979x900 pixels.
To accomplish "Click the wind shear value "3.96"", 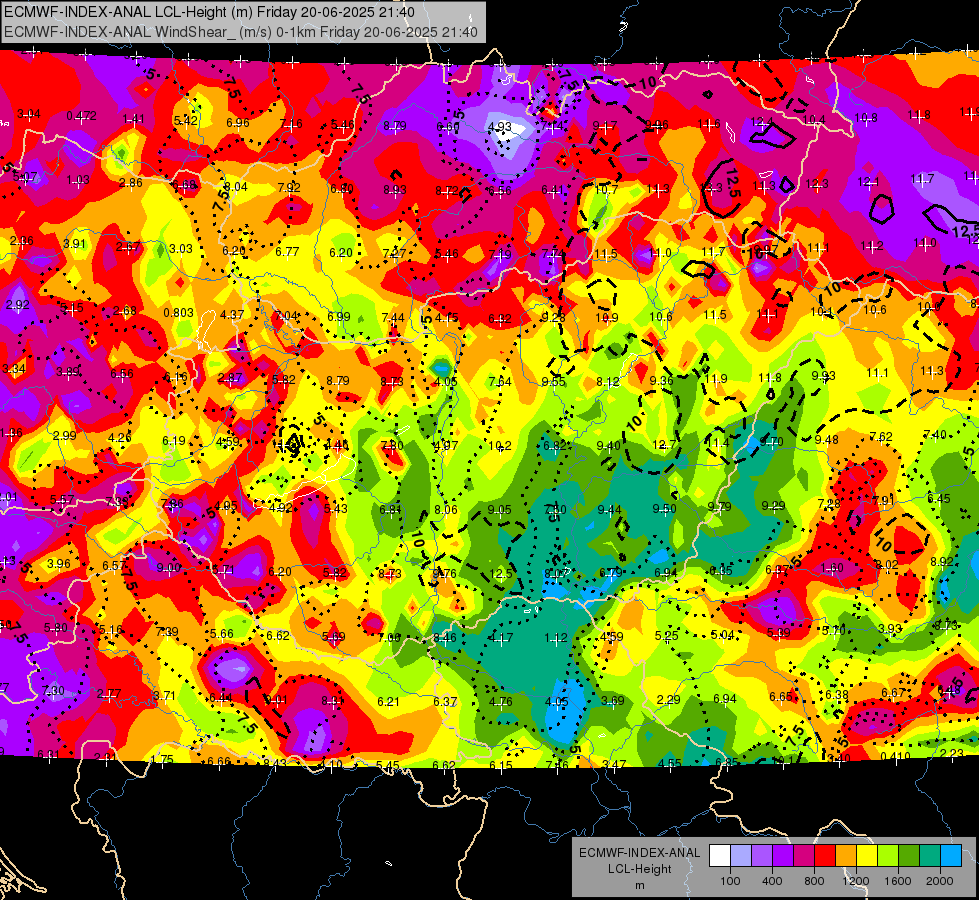I will tap(59, 563).
